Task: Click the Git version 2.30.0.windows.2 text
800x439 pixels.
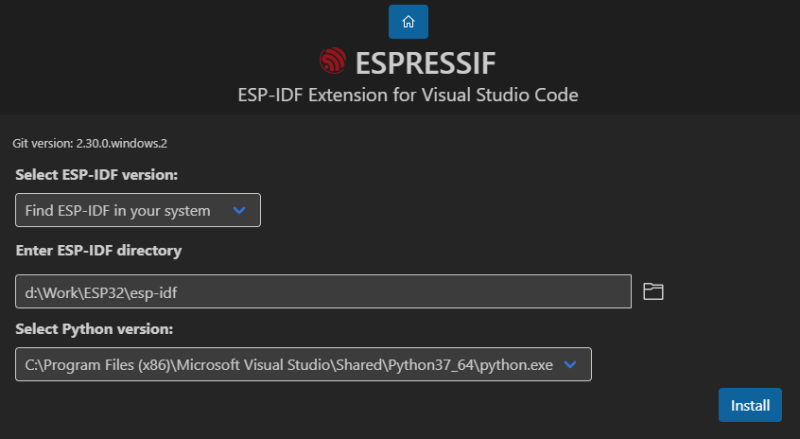Action: coord(90,143)
